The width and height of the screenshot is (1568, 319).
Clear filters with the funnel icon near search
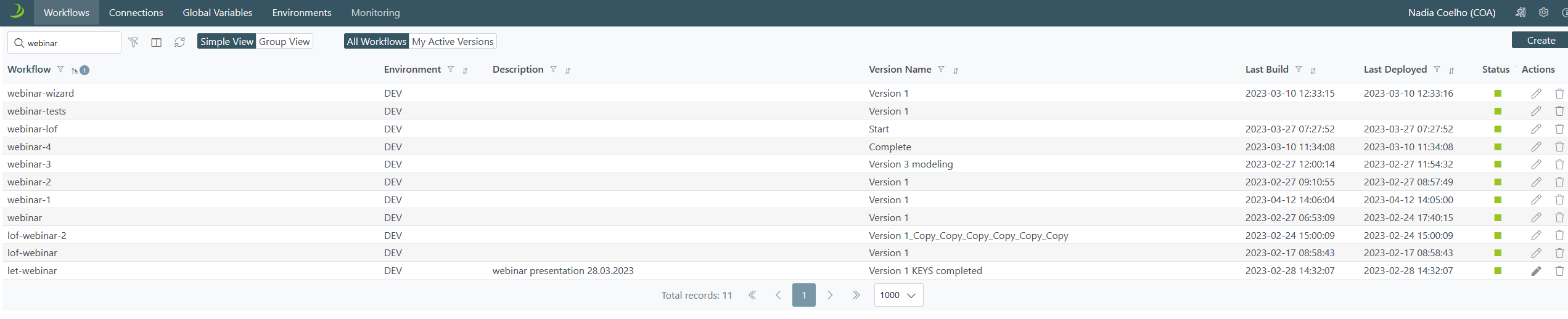coord(133,42)
